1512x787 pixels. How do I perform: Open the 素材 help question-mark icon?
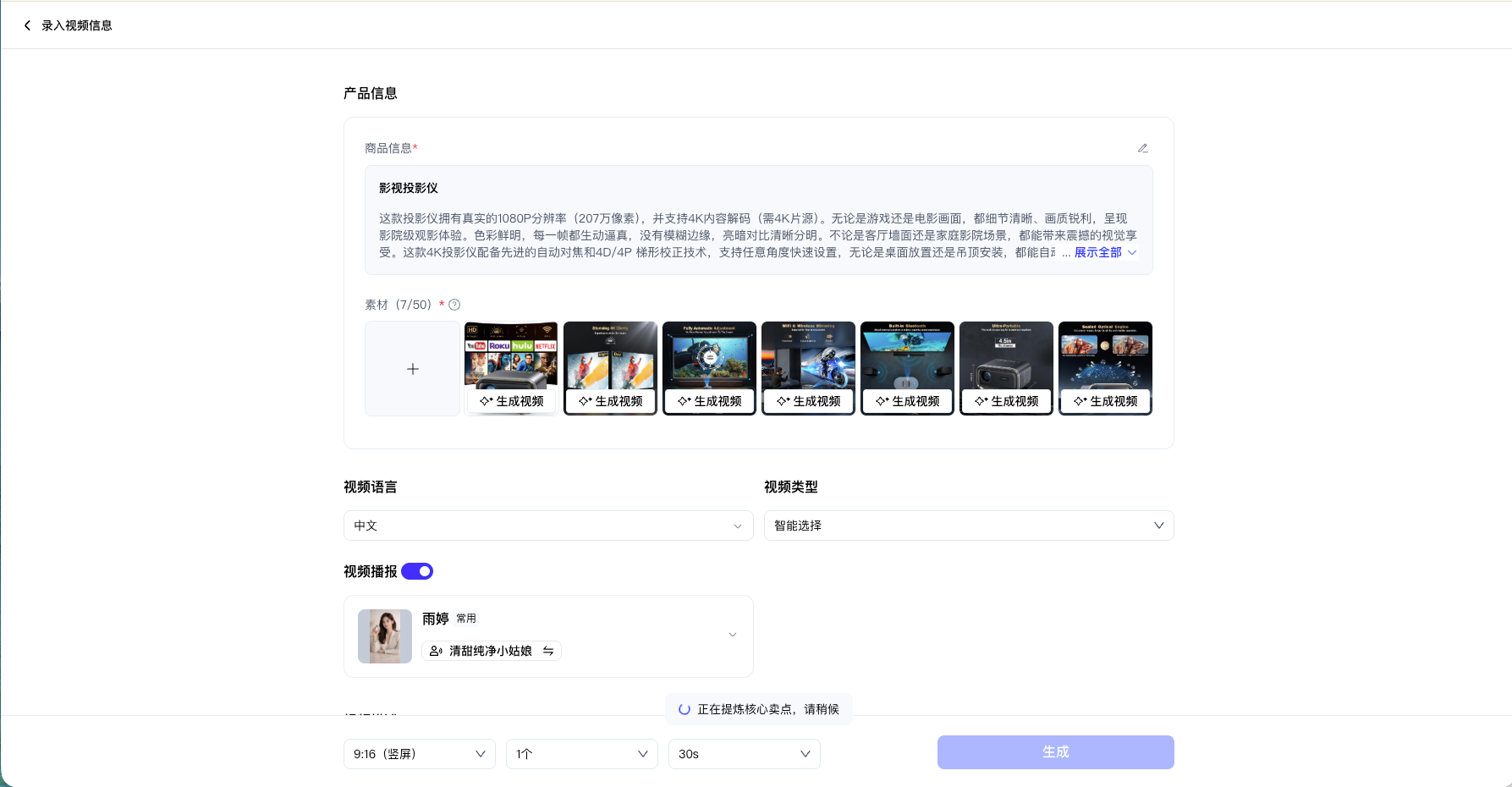click(454, 305)
